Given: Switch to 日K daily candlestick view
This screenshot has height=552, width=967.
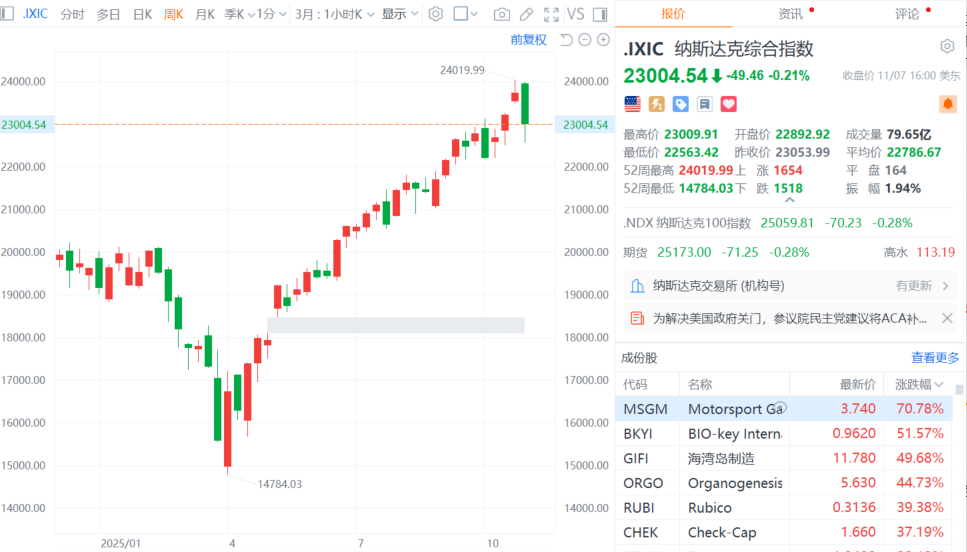Looking at the screenshot, I should (x=142, y=14).
